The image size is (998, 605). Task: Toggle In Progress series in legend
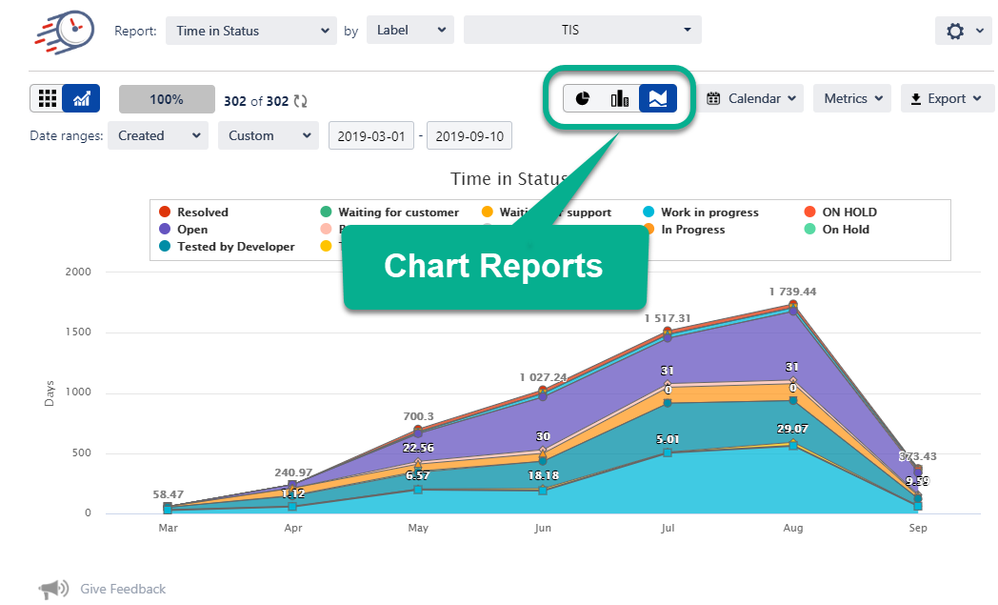tap(684, 229)
